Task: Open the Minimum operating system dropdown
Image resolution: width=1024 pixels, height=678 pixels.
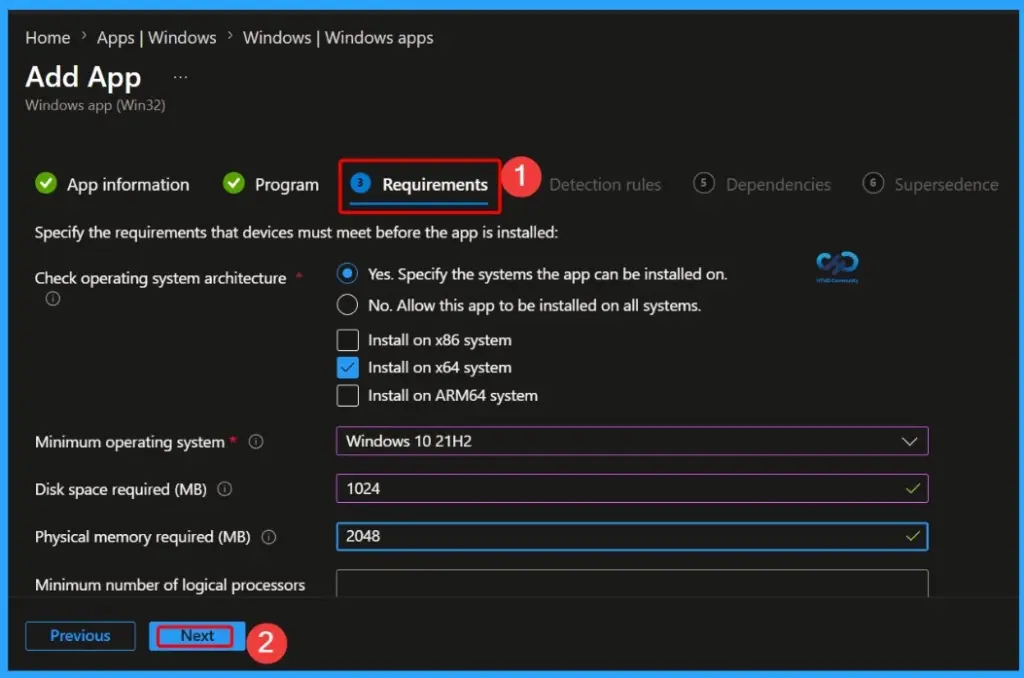Action: pyautogui.click(x=632, y=441)
